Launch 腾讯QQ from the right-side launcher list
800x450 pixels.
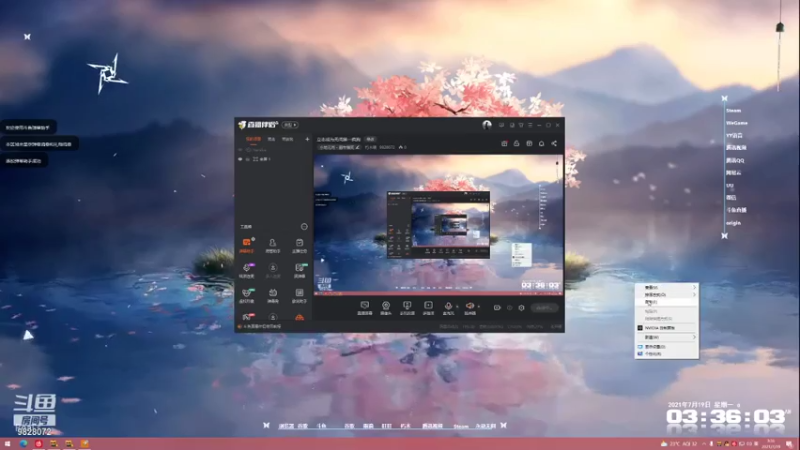(735, 160)
